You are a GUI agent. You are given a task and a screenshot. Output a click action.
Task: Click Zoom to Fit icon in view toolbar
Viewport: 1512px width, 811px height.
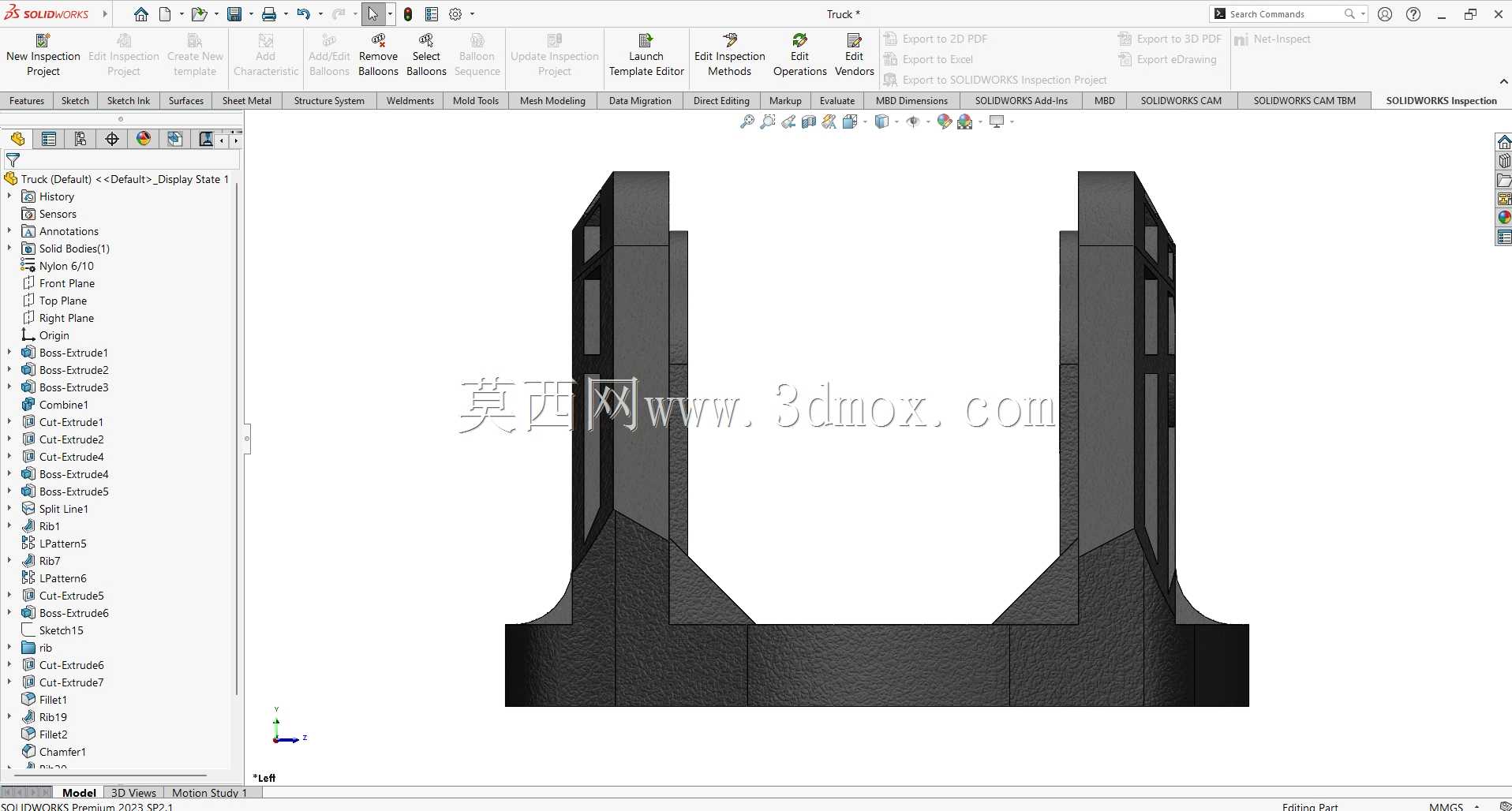[x=747, y=121]
